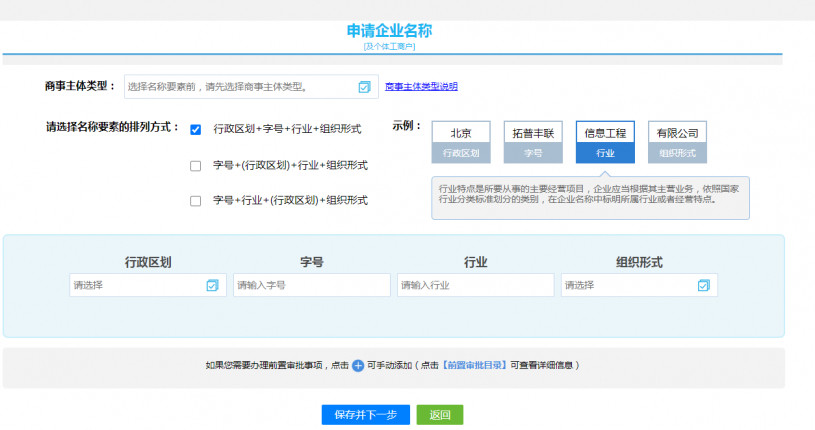Screen dimensions: 815x430
Task: Check the 字号+(行政区划)+行业+组织形式 option
Action: (x=196, y=166)
